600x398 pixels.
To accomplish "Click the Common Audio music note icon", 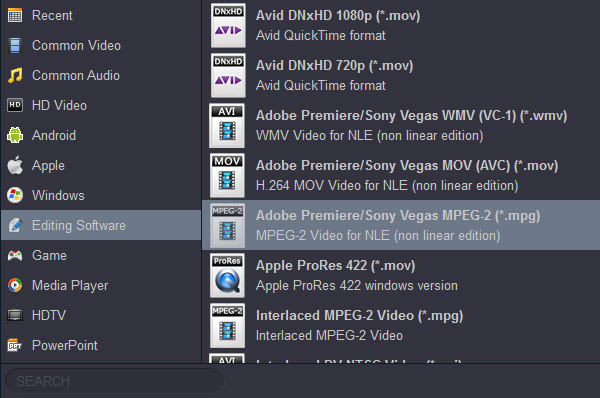I will point(15,75).
